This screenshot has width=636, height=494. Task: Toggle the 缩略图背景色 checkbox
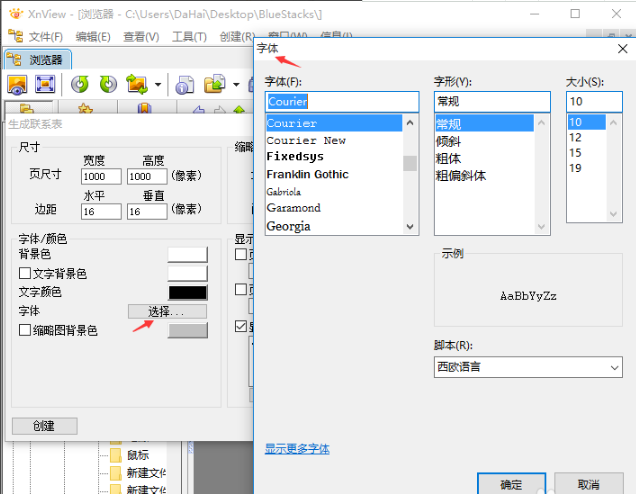(25, 330)
